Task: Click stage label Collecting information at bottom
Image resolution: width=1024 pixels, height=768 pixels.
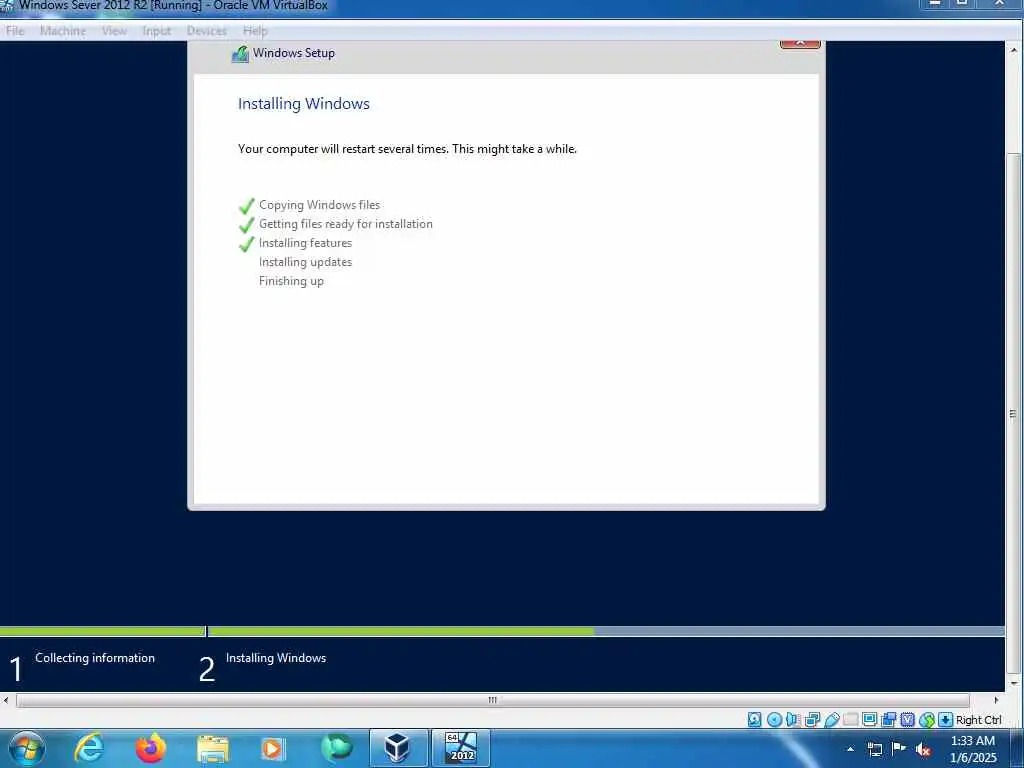Action: pos(95,658)
